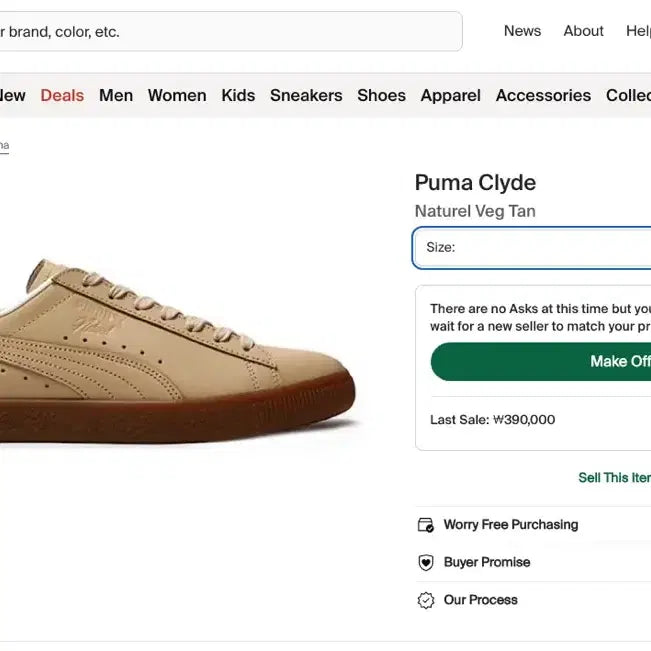
Task: Expand the Worry Free Purchasing section
Action: tap(534, 525)
